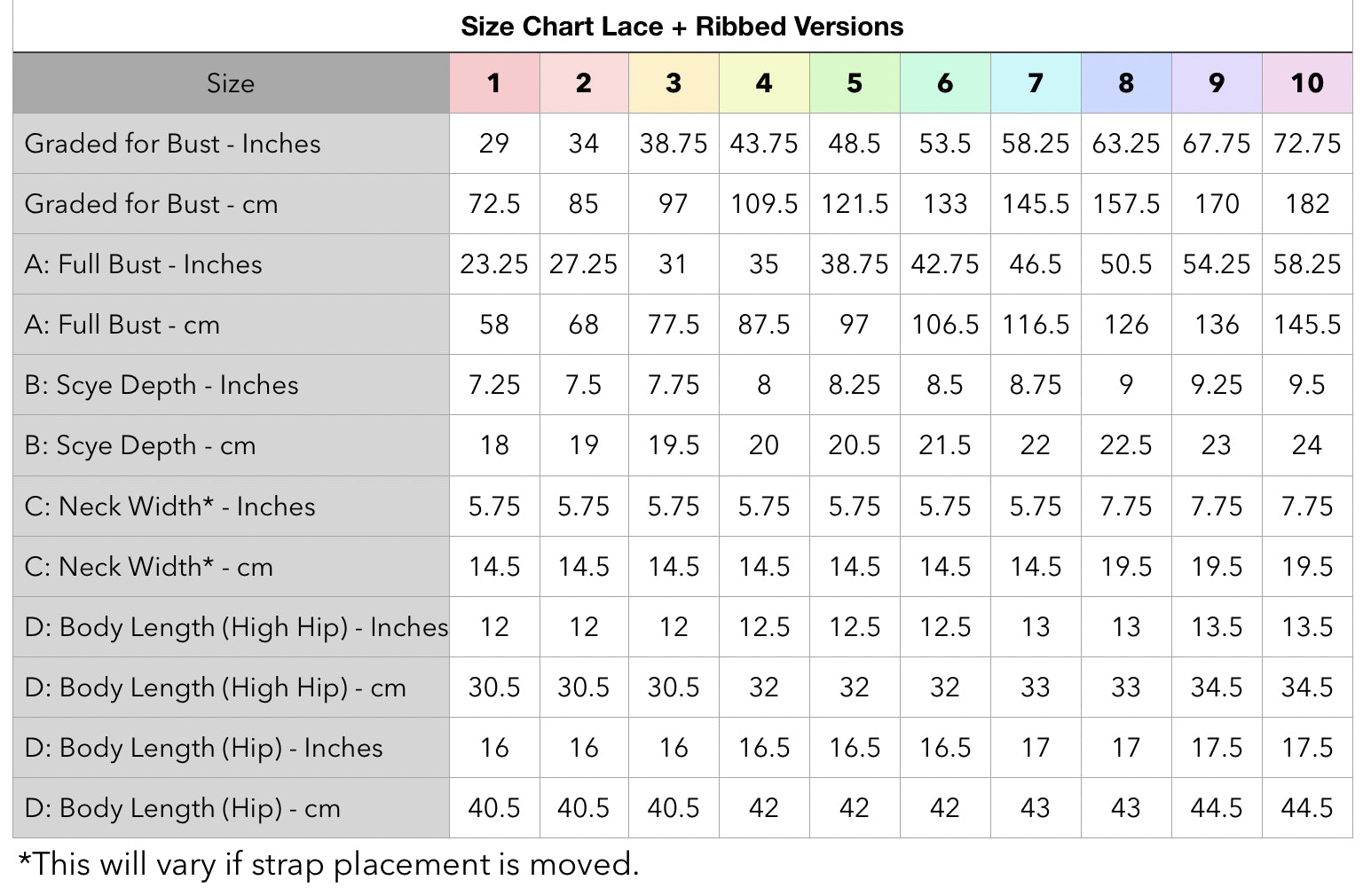Click the 23.25 full bust inches cell
Viewport: 1363px width, 896px height.
point(494,264)
